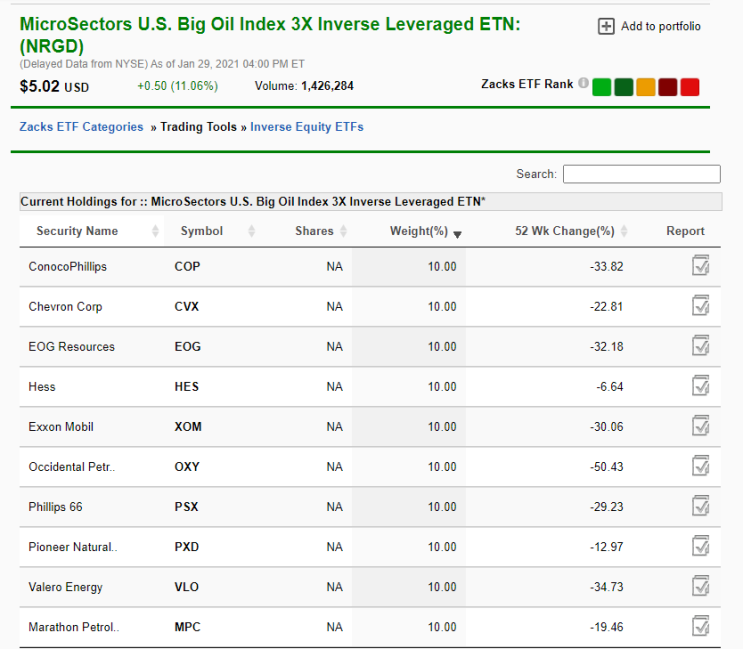Focus the holdings Search input field
The width and height of the screenshot is (743, 649).
pyautogui.click(x=642, y=174)
